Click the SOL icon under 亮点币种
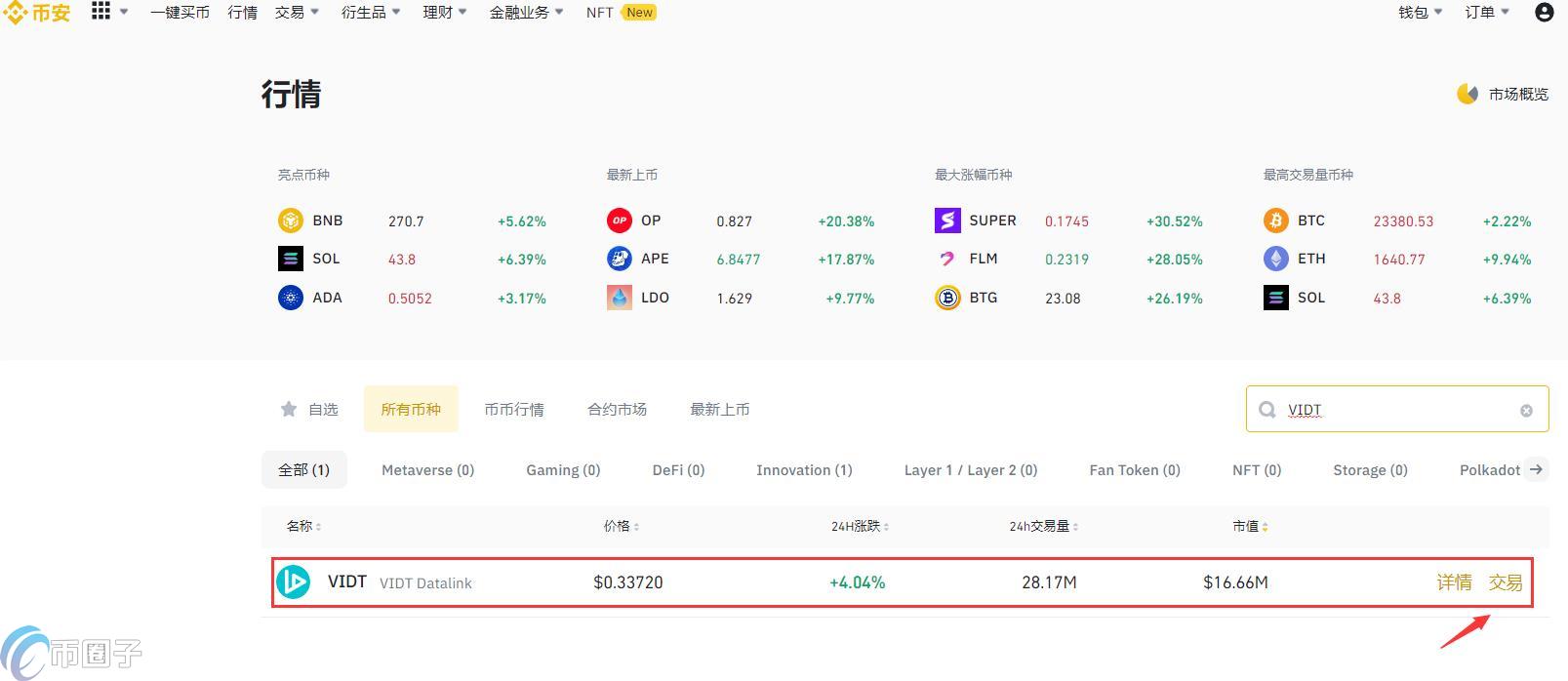 pos(291,259)
